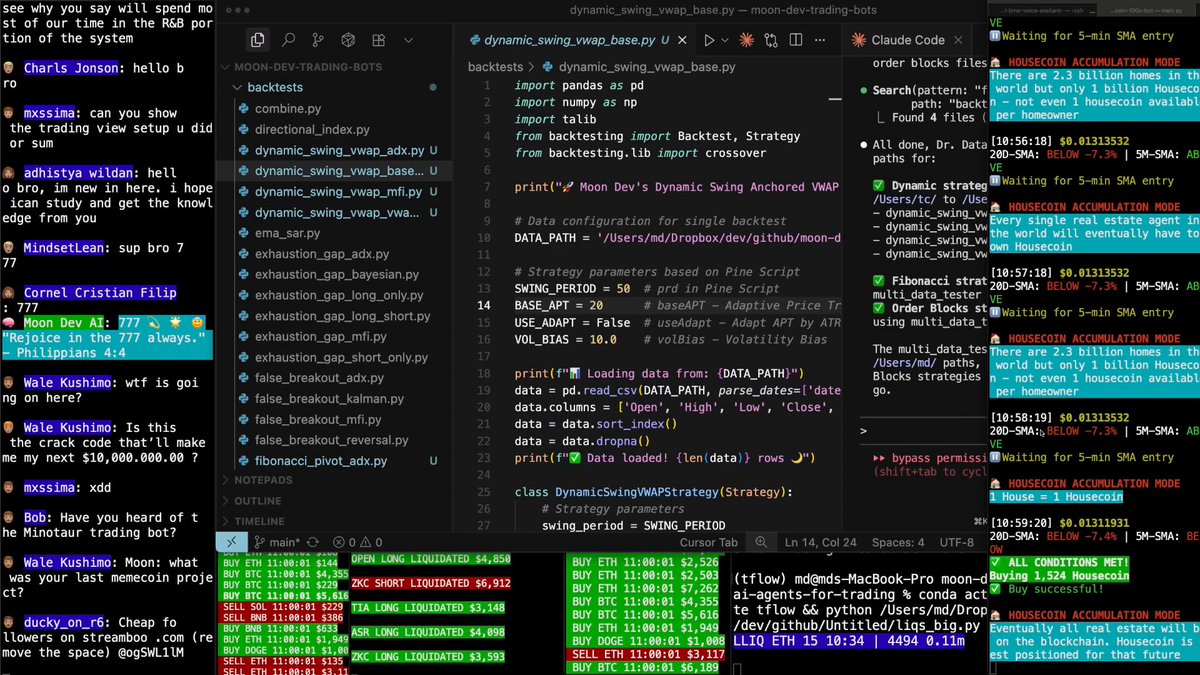
Task: Click the sync changes icon beside main*
Action: click(312, 542)
